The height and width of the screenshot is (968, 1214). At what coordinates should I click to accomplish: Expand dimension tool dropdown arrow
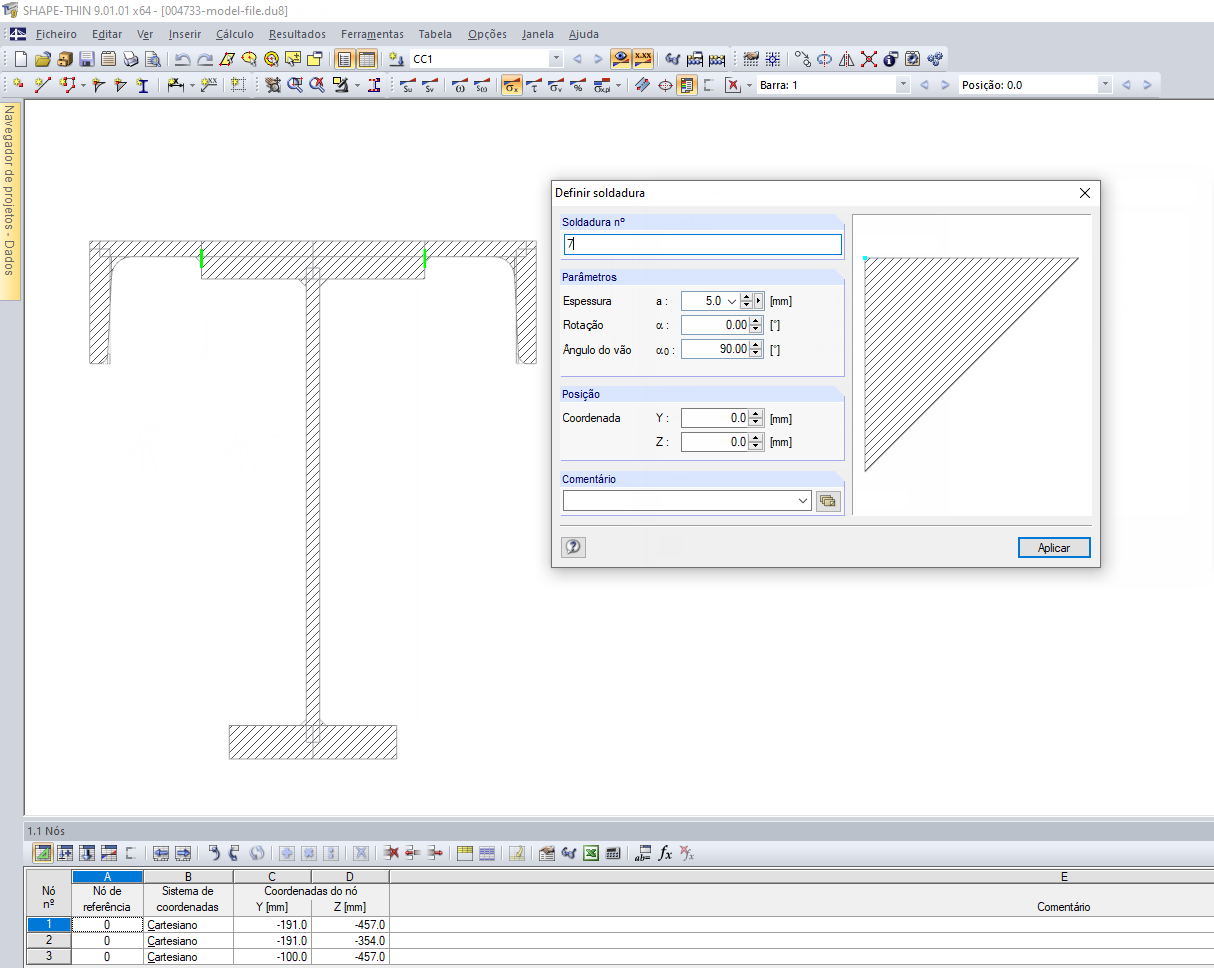coord(192,85)
